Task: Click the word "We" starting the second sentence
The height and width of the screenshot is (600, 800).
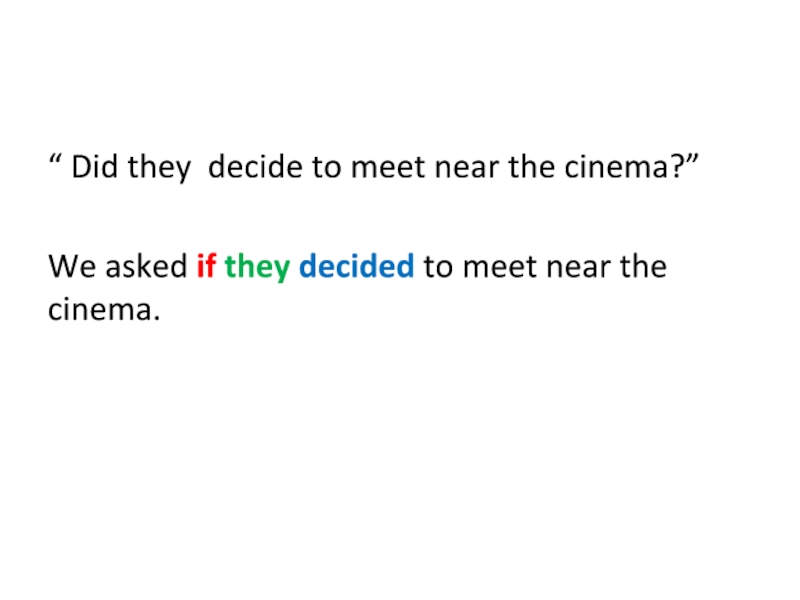Action: (x=71, y=267)
